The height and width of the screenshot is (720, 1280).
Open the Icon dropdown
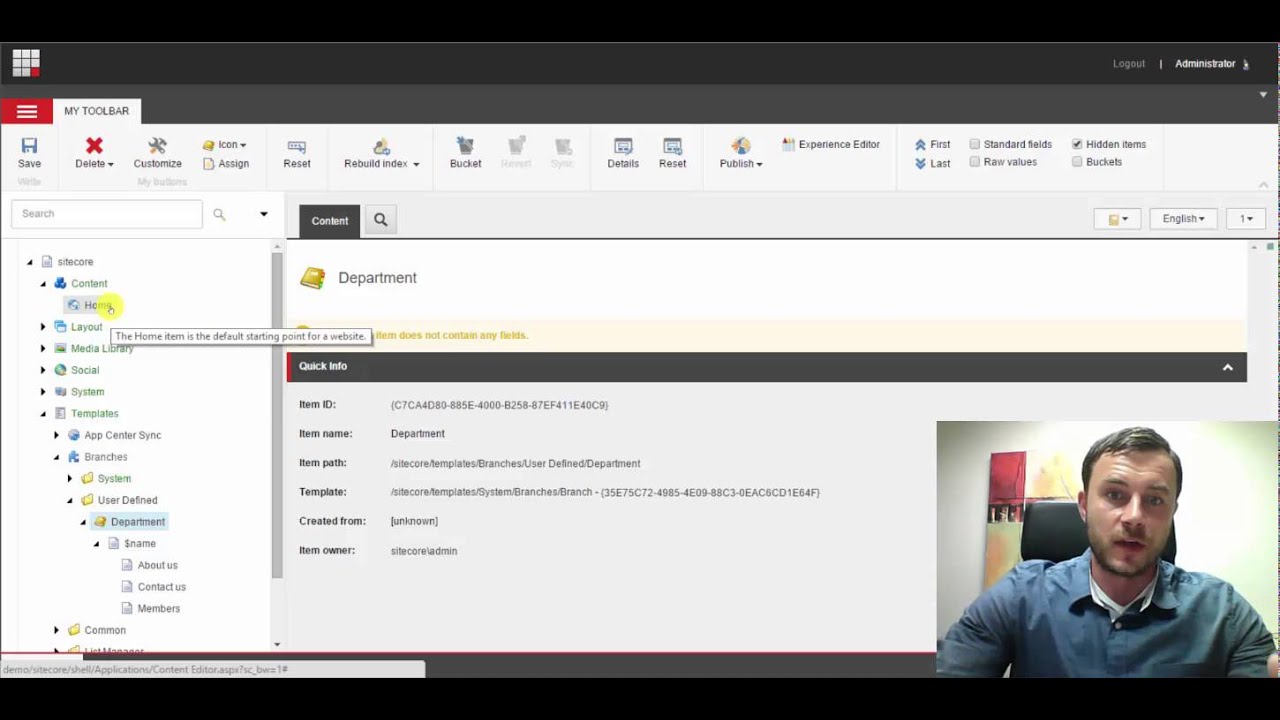coord(224,144)
